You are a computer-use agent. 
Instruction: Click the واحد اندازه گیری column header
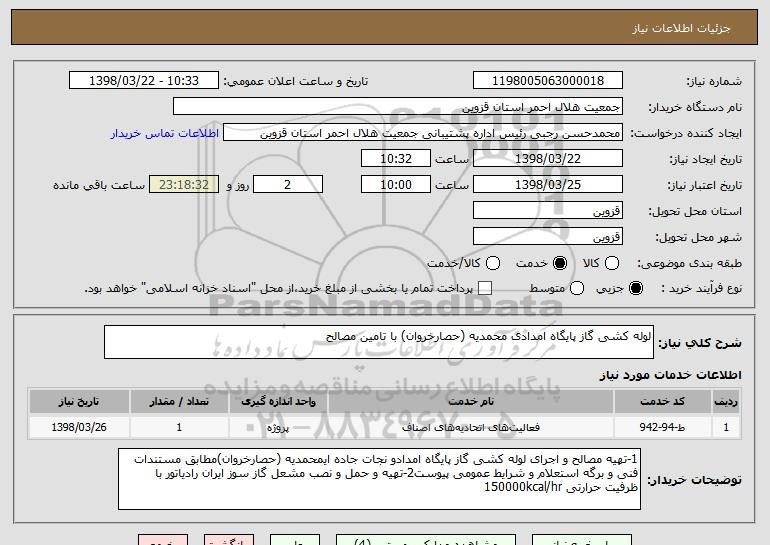pyautogui.click(x=278, y=402)
